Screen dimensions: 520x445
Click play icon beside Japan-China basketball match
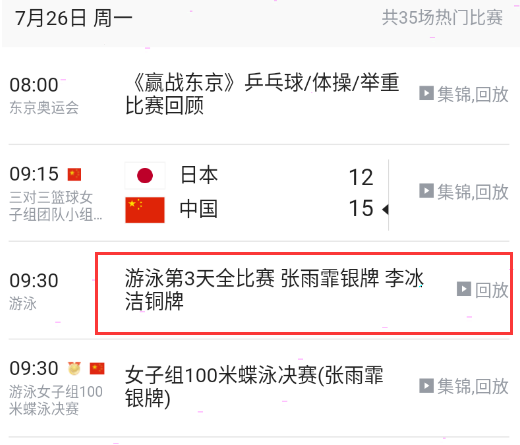tap(426, 191)
